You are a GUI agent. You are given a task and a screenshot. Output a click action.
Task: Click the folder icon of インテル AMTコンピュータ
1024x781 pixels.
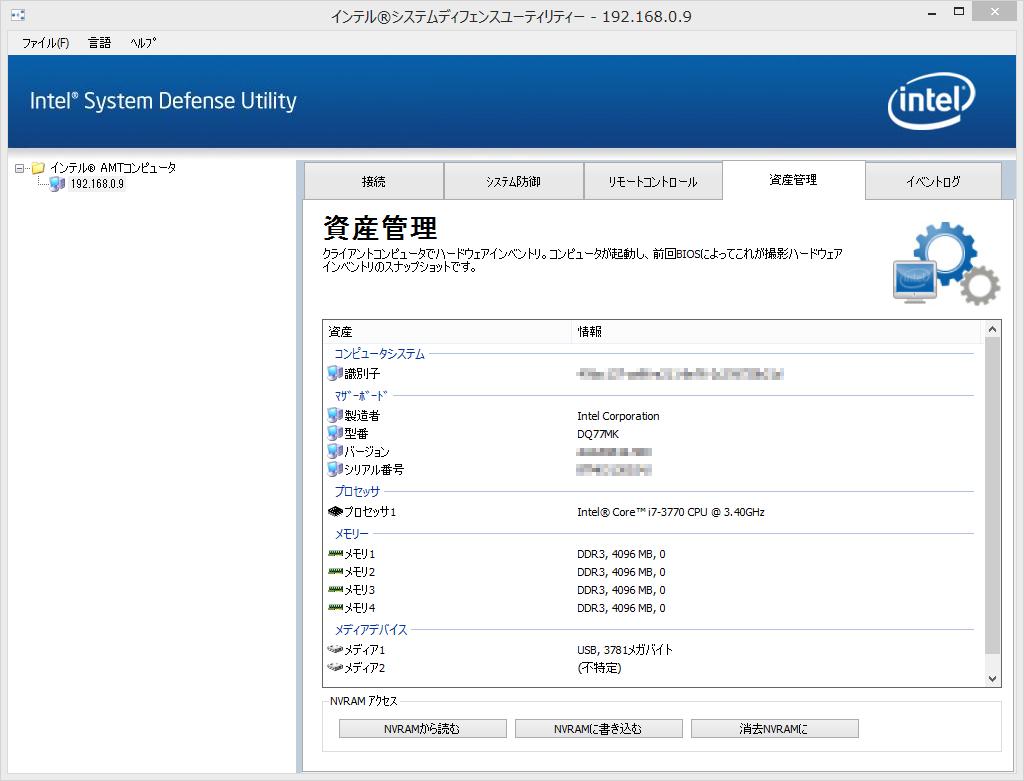[x=39, y=168]
